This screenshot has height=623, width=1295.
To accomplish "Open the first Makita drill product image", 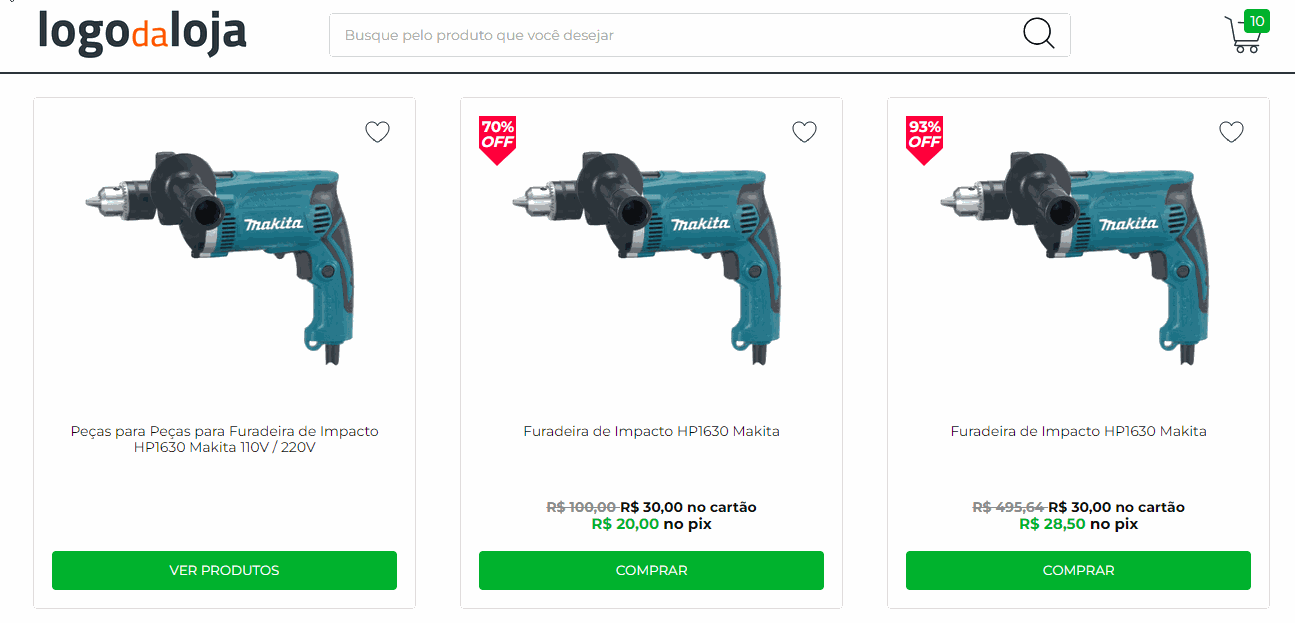I will 224,257.
